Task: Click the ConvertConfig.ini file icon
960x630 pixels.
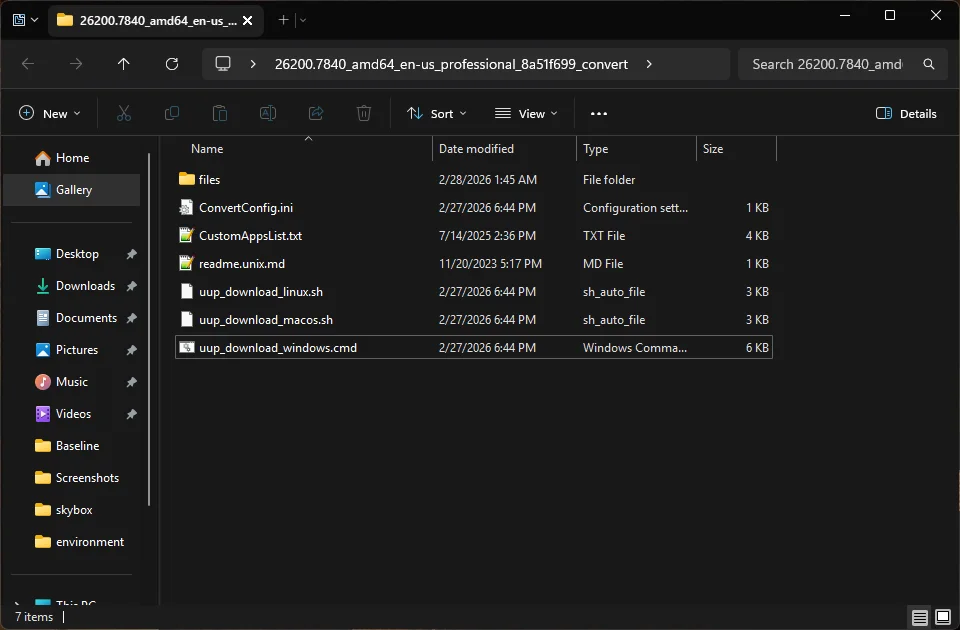Action: [186, 207]
